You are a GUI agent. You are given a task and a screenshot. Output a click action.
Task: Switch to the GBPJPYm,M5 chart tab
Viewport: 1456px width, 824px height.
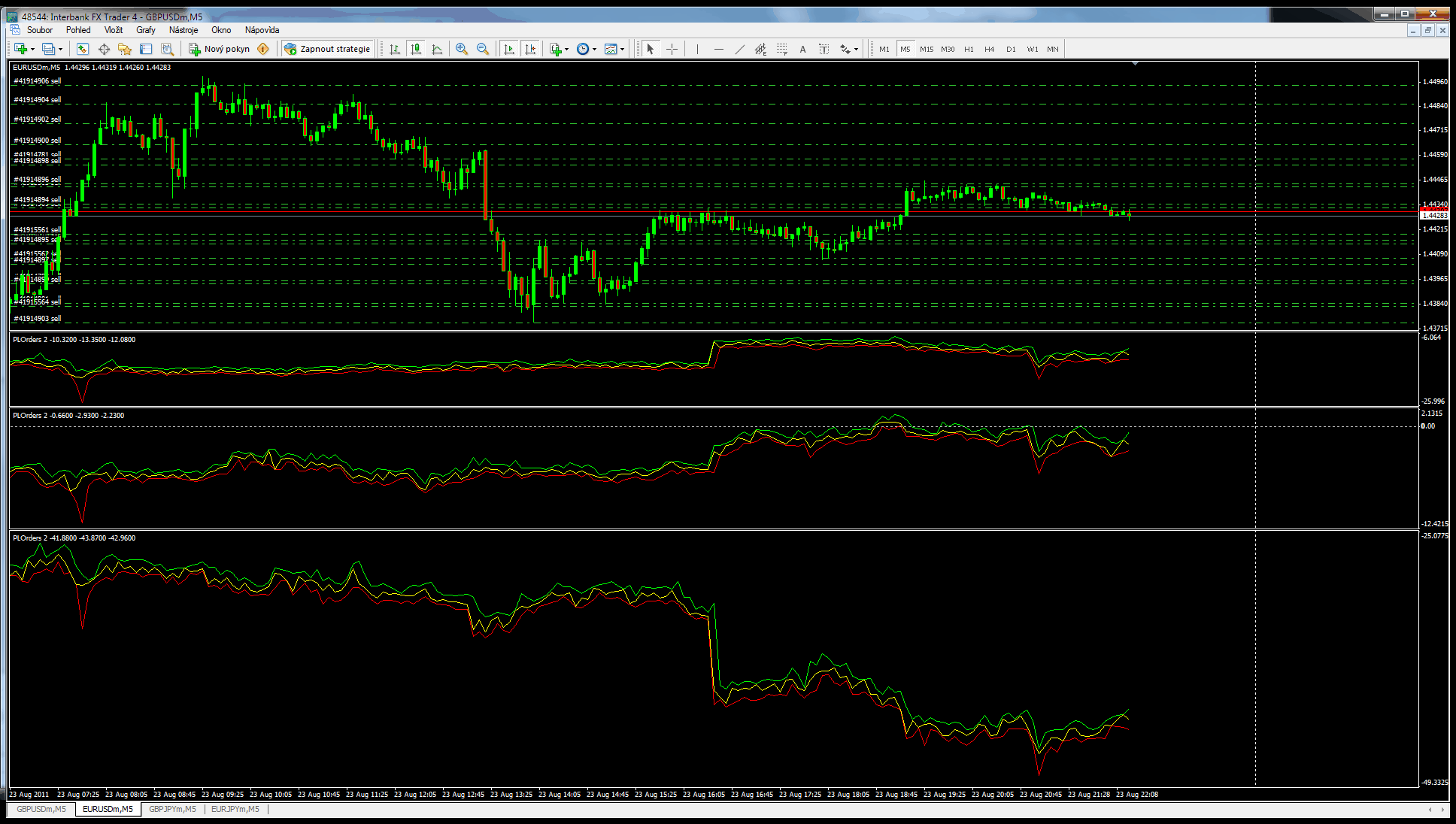[172, 809]
